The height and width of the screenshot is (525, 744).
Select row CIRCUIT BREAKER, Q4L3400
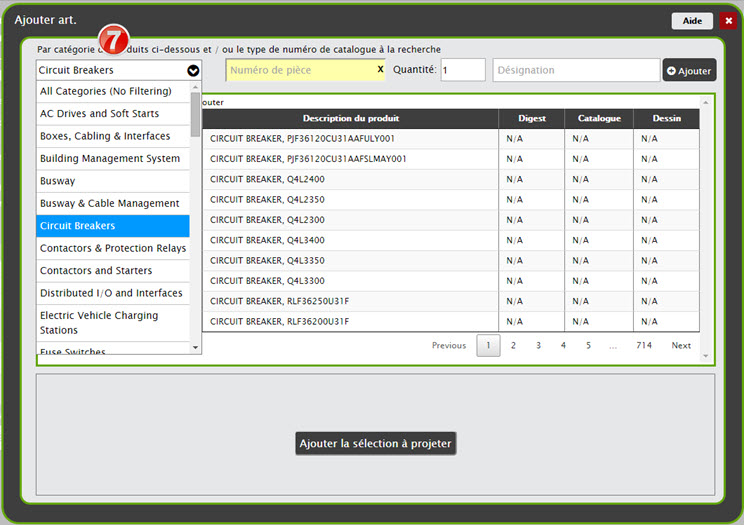(x=451, y=241)
